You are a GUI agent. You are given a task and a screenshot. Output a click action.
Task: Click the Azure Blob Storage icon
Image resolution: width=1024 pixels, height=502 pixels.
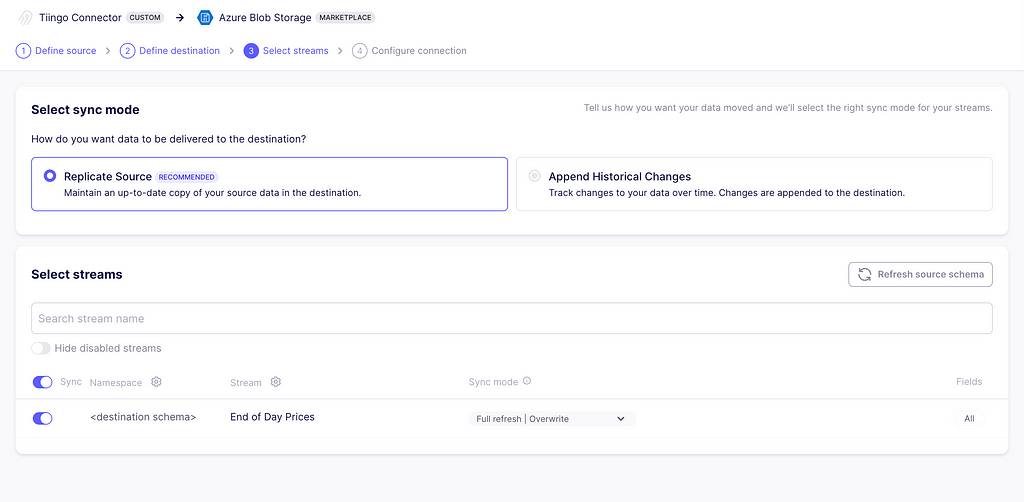pos(205,18)
